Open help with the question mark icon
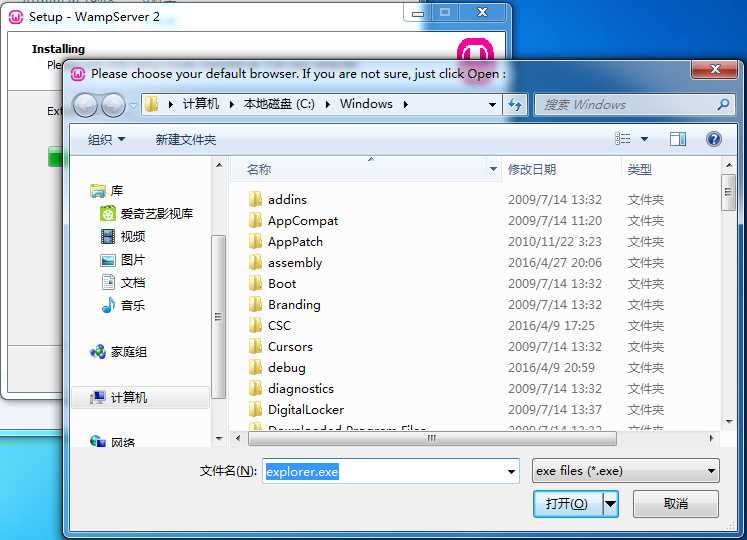This screenshot has width=747, height=540. 713,139
